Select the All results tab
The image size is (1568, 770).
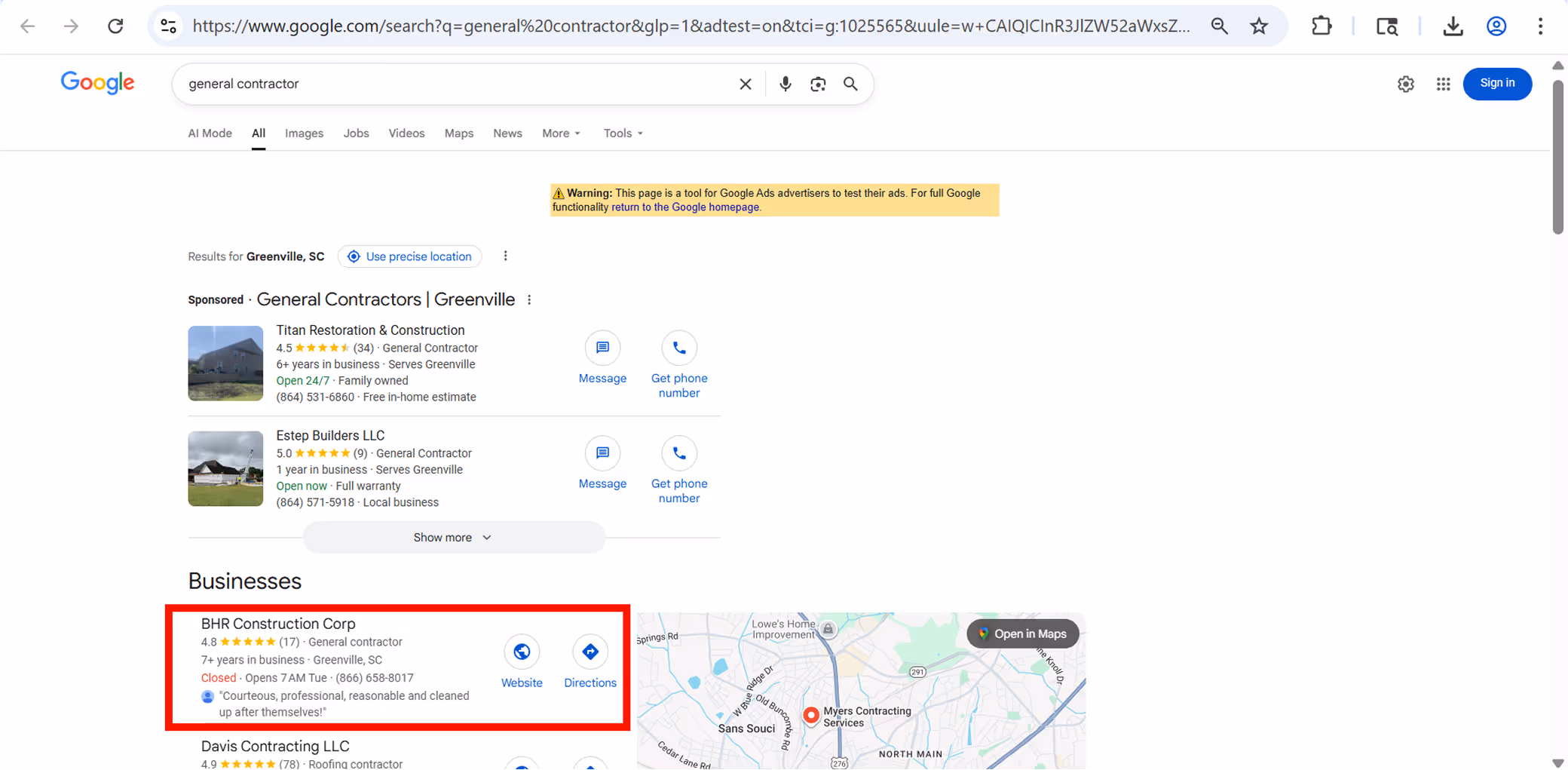(x=259, y=133)
